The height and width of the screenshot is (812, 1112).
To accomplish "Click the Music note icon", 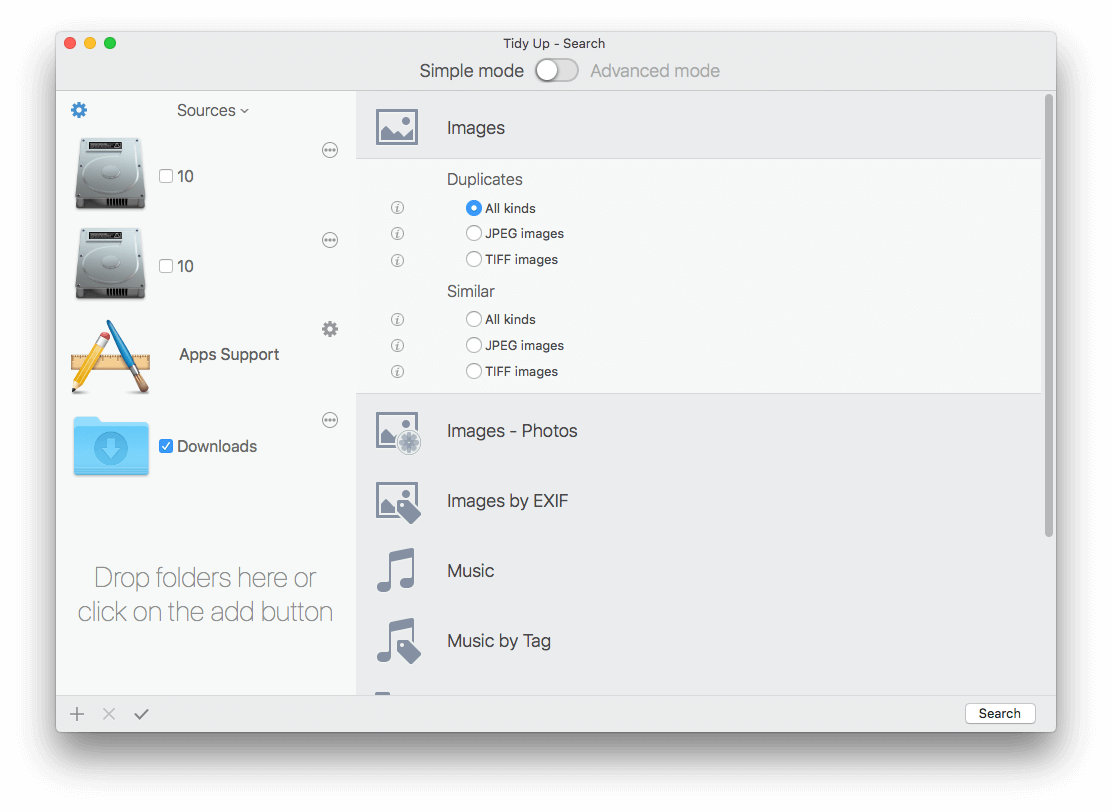I will pos(396,570).
